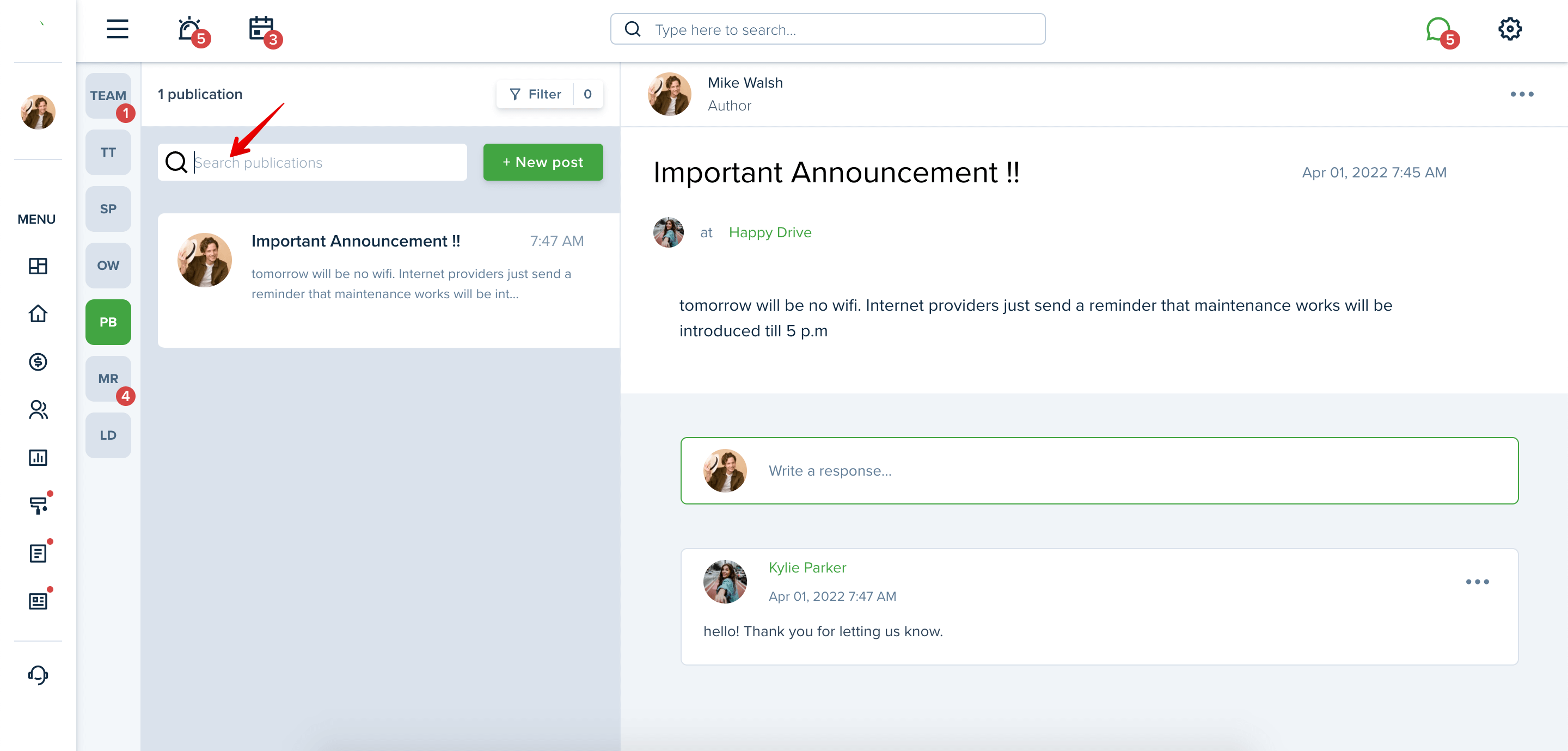Open news publications icon in menu
The width and height of the screenshot is (1568, 751).
pos(38,601)
